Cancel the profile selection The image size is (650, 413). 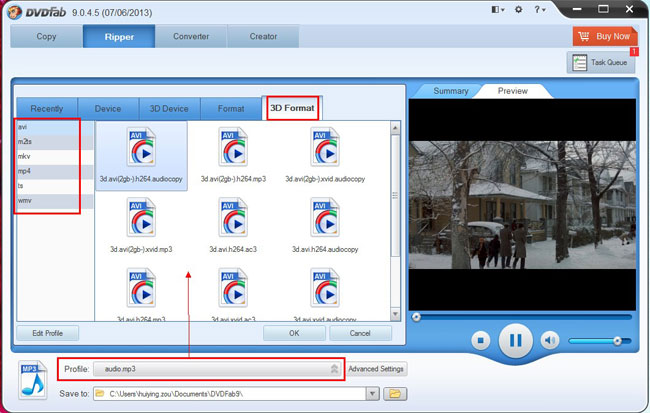point(360,333)
